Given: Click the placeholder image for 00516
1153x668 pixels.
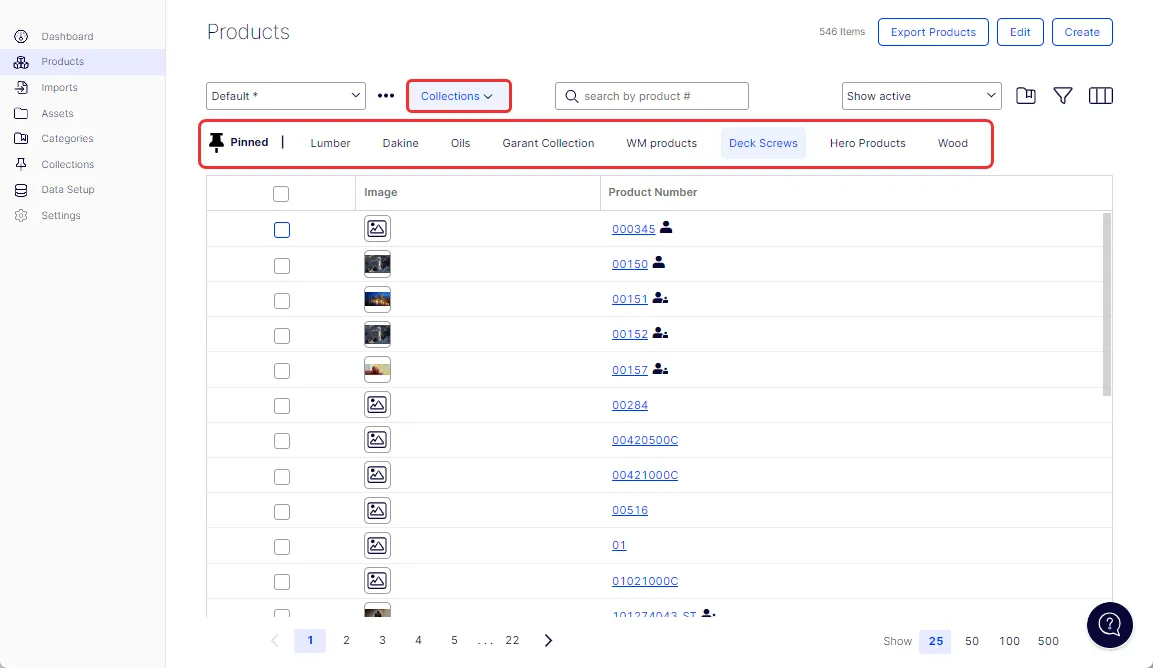Looking at the screenshot, I should point(377,510).
